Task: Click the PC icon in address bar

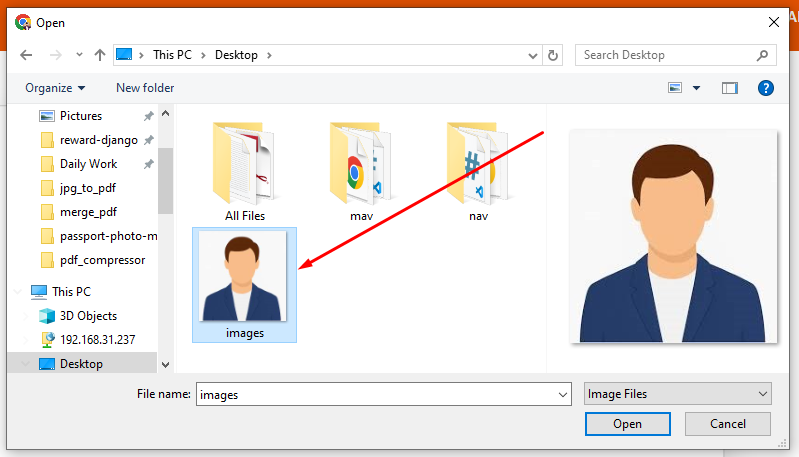Action: (x=124, y=55)
